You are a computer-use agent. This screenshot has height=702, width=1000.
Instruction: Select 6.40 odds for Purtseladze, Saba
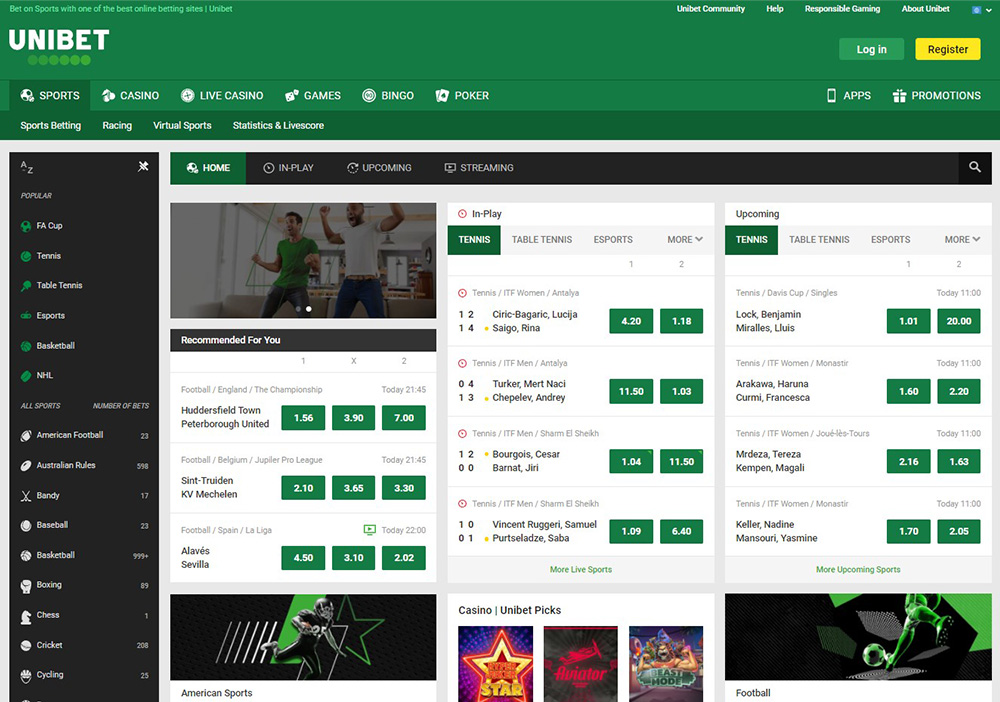tap(681, 531)
